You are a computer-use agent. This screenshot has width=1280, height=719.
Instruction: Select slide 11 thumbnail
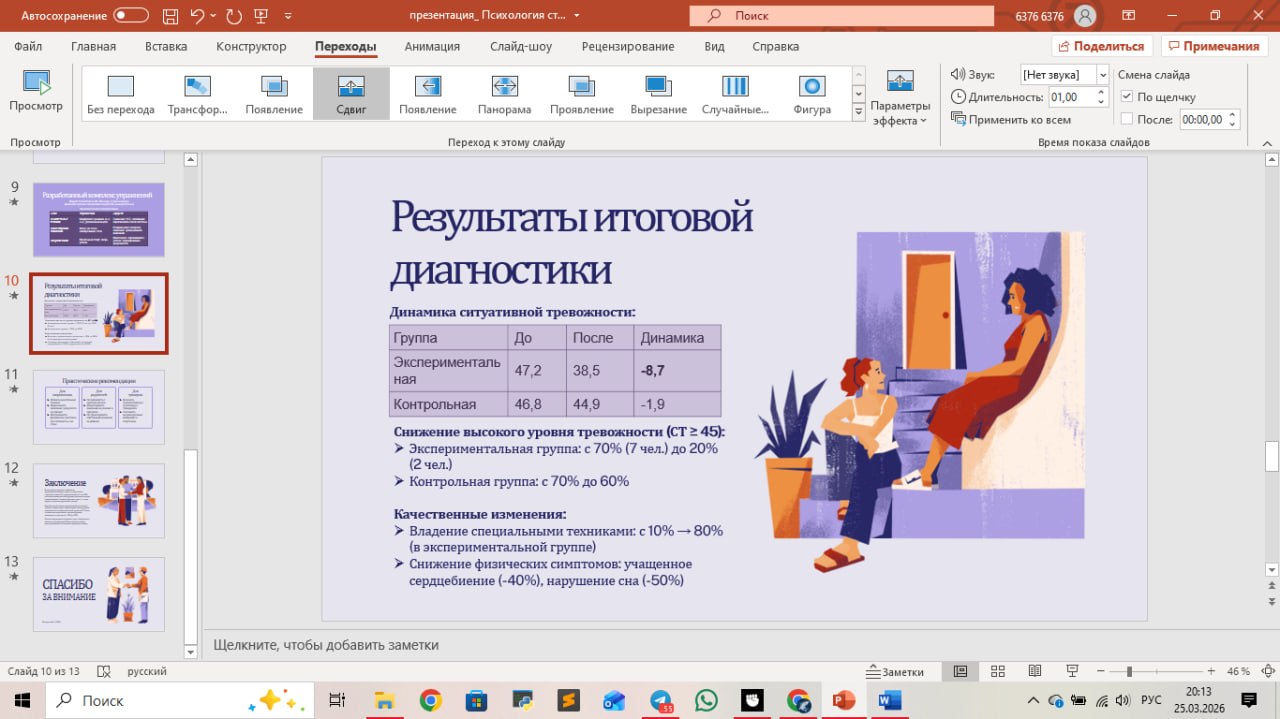[x=99, y=407]
